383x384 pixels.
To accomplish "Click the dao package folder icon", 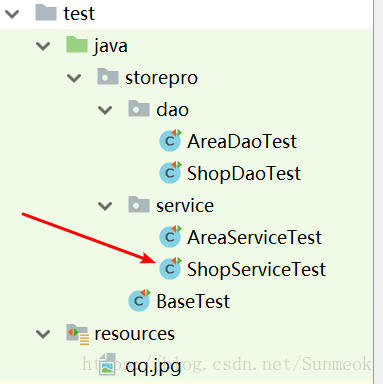I will (x=139, y=109).
